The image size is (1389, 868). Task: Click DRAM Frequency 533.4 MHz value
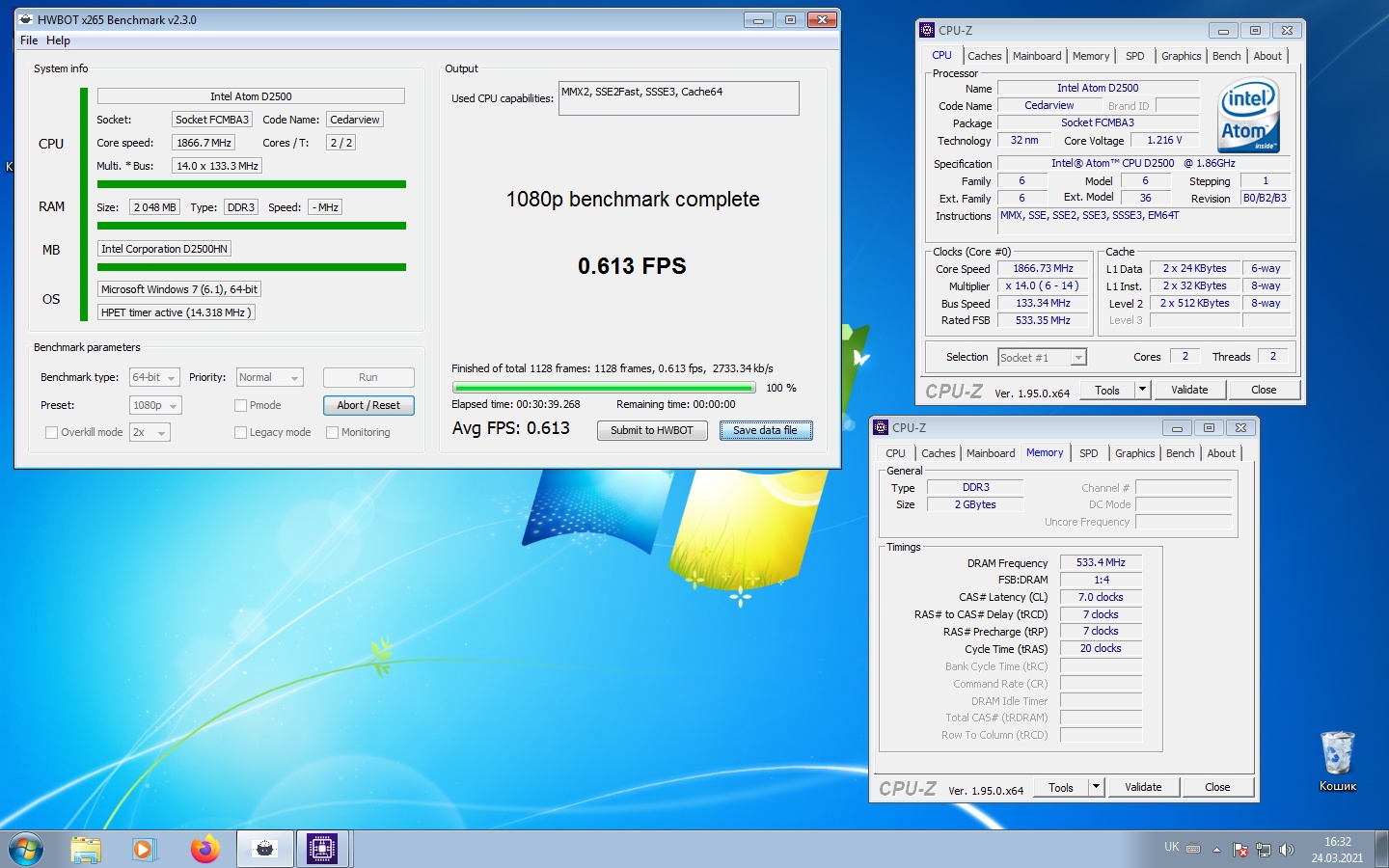(x=1101, y=562)
